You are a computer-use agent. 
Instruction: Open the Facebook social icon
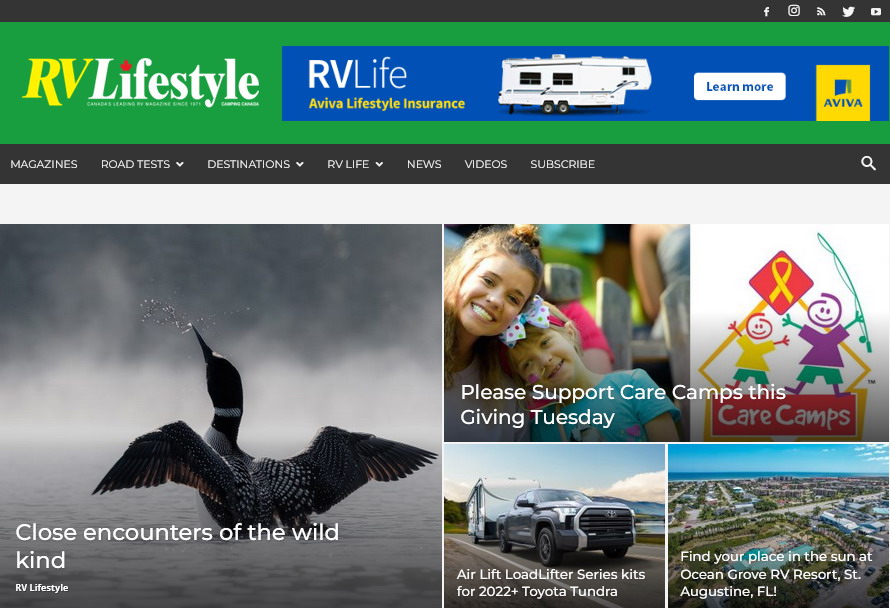(x=766, y=11)
